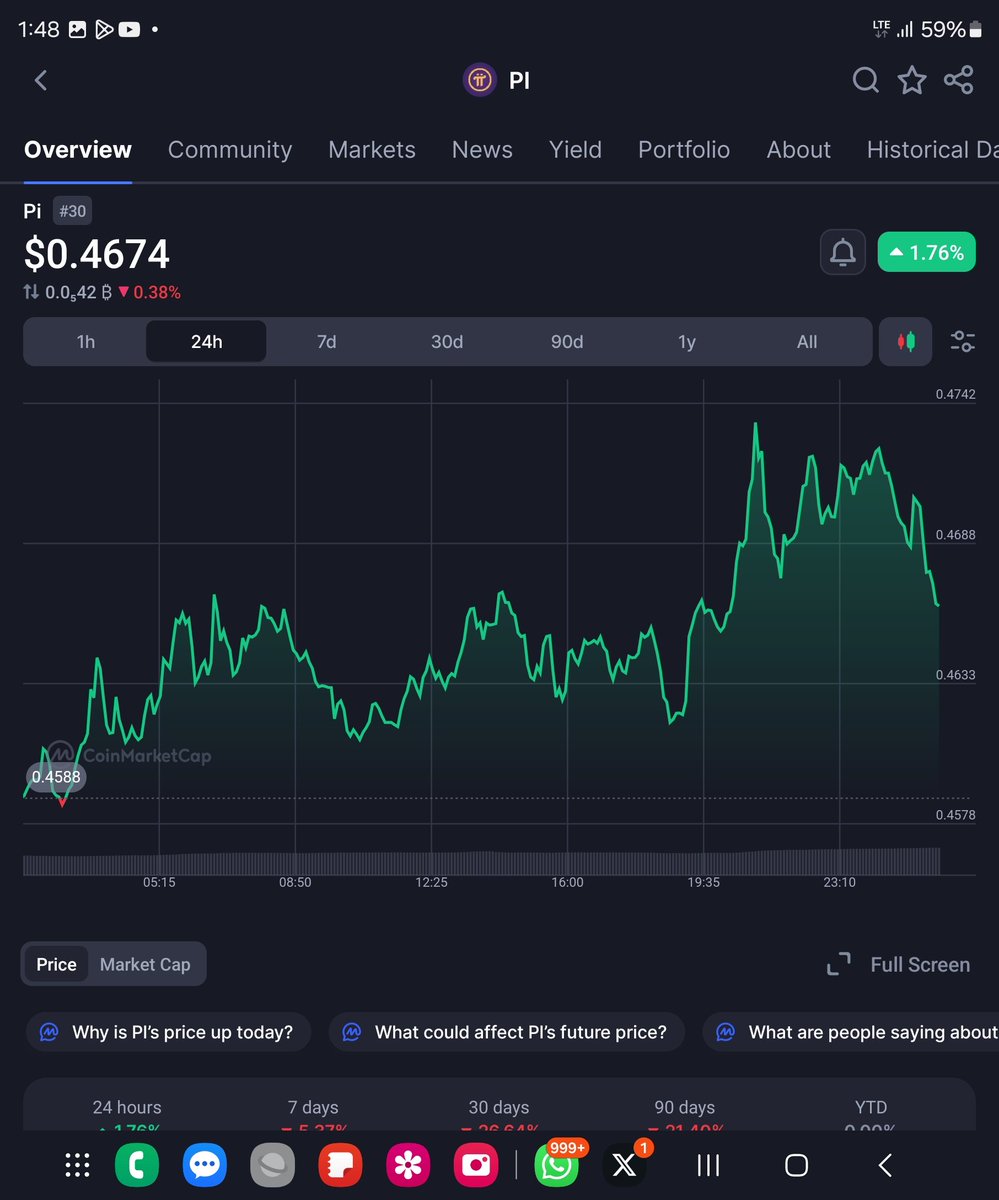The width and height of the screenshot is (999, 1200).
Task: Select the Price chart toggle
Action: click(56, 964)
